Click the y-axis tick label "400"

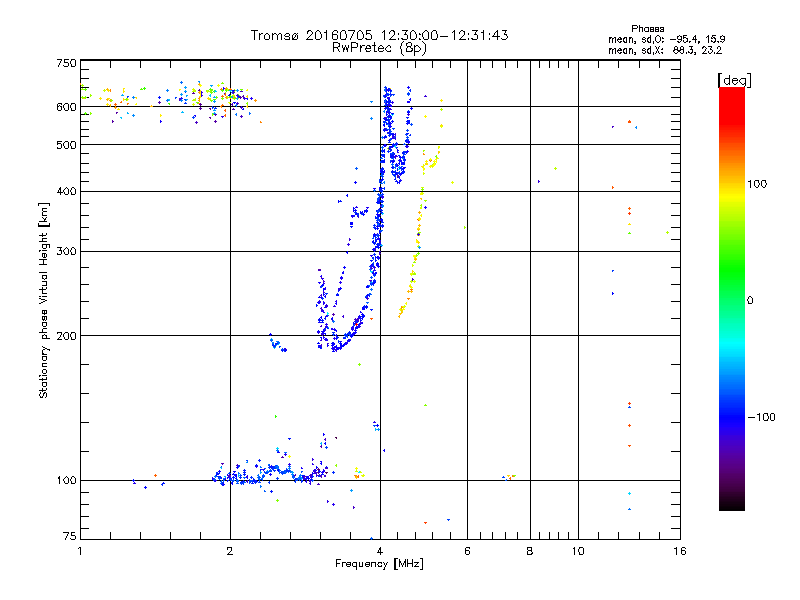(66, 192)
